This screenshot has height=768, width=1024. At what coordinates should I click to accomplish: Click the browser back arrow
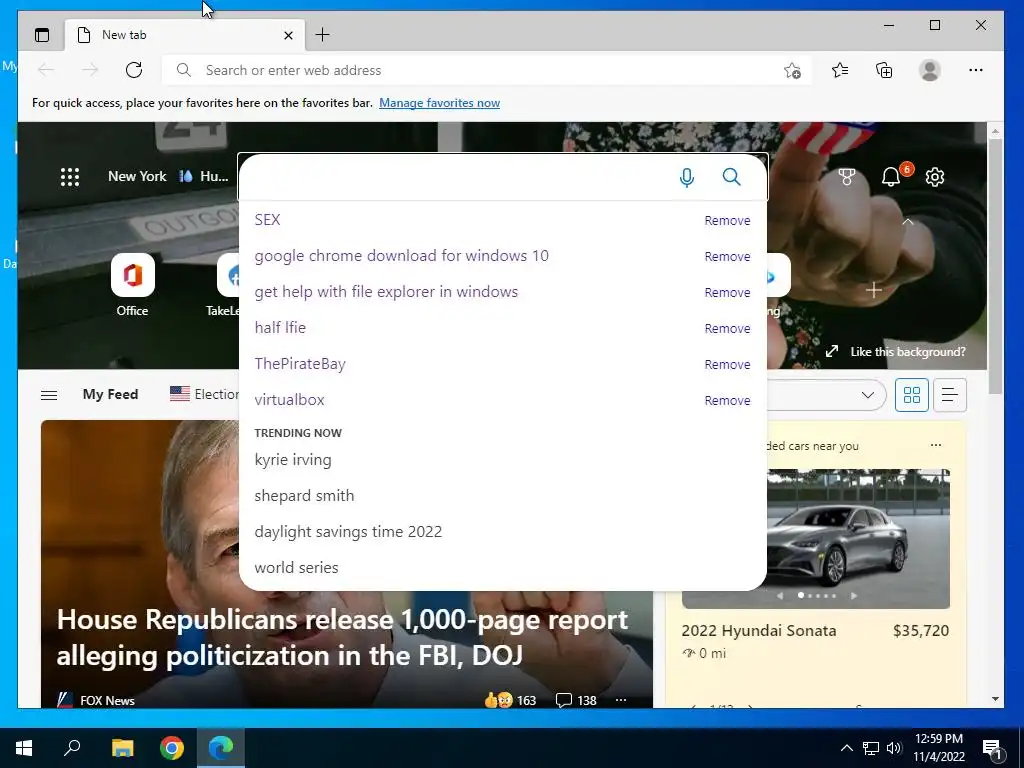(46, 70)
